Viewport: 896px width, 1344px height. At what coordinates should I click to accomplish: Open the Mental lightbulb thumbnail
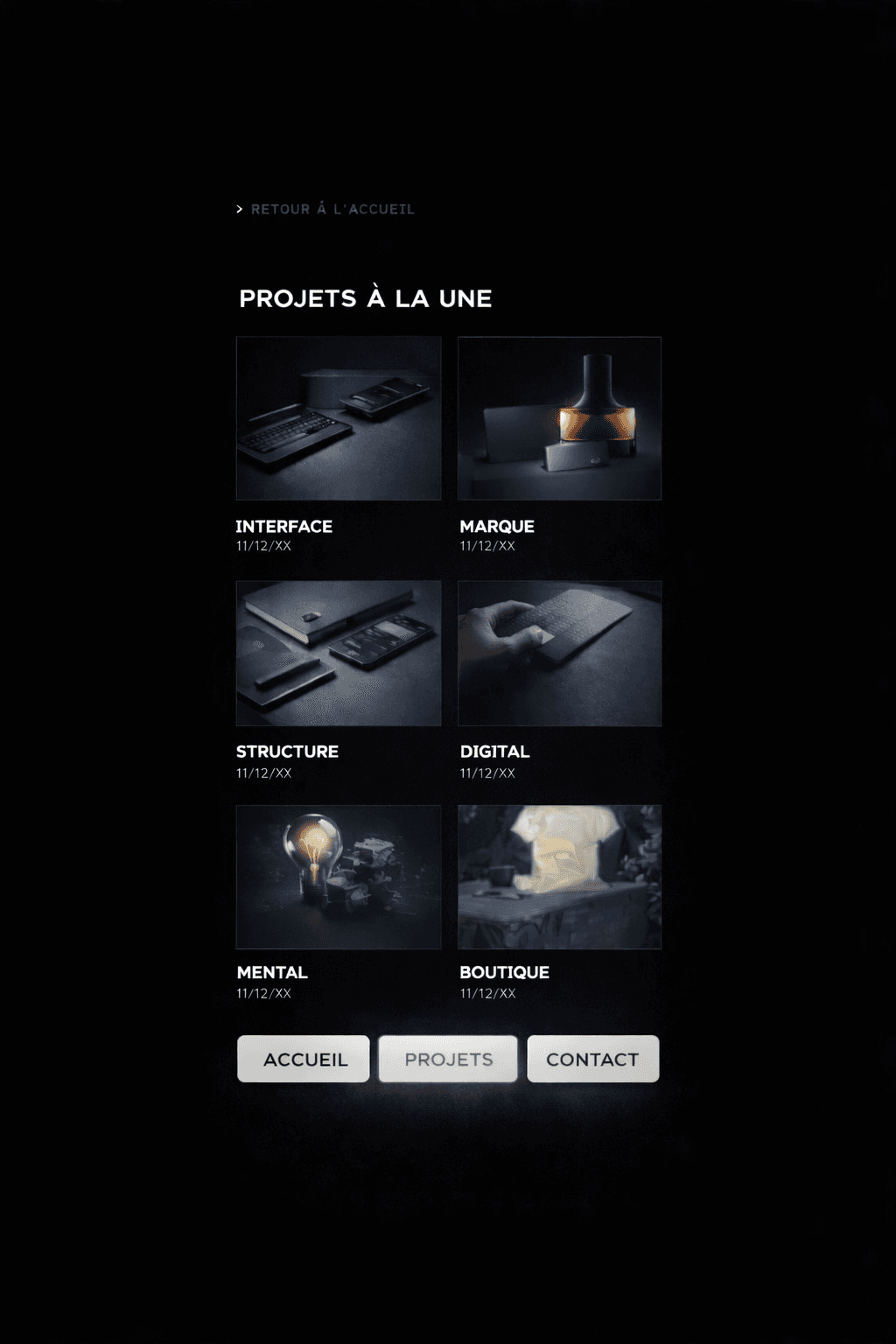[x=339, y=877]
